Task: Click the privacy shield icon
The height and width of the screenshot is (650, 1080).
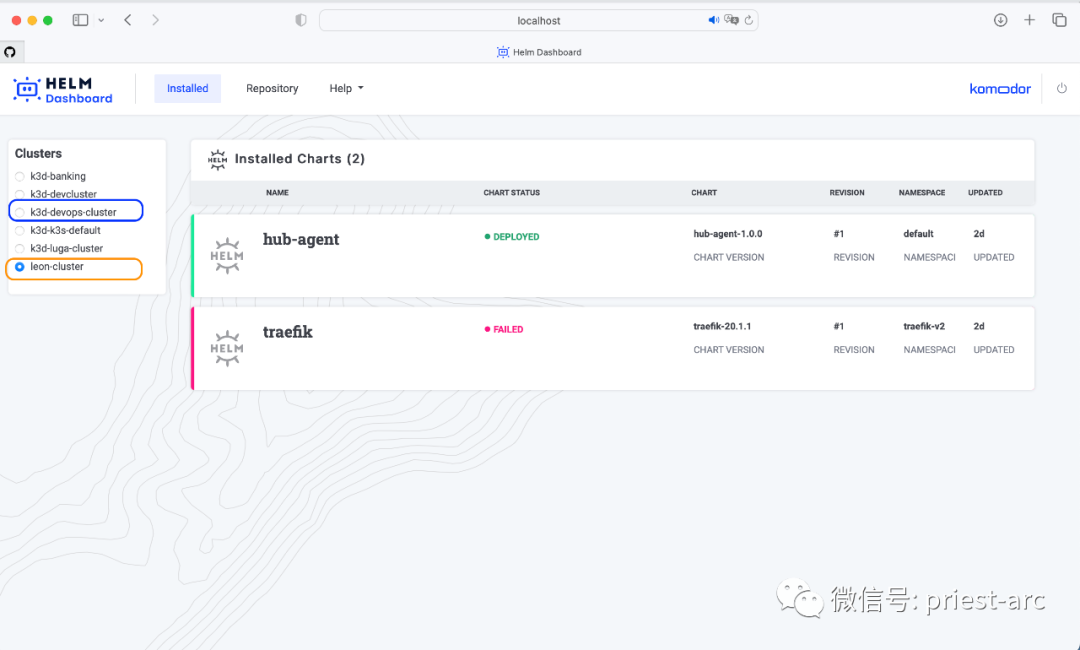Action: point(301,20)
